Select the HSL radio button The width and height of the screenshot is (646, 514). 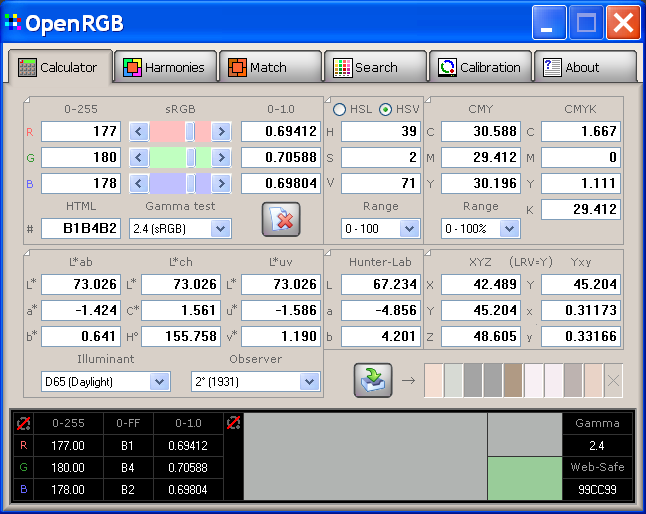[x=339, y=110]
